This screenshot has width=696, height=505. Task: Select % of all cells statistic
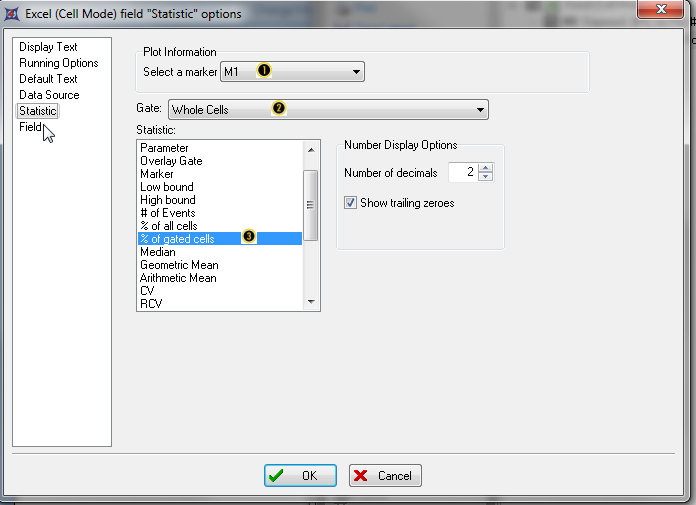point(220,226)
